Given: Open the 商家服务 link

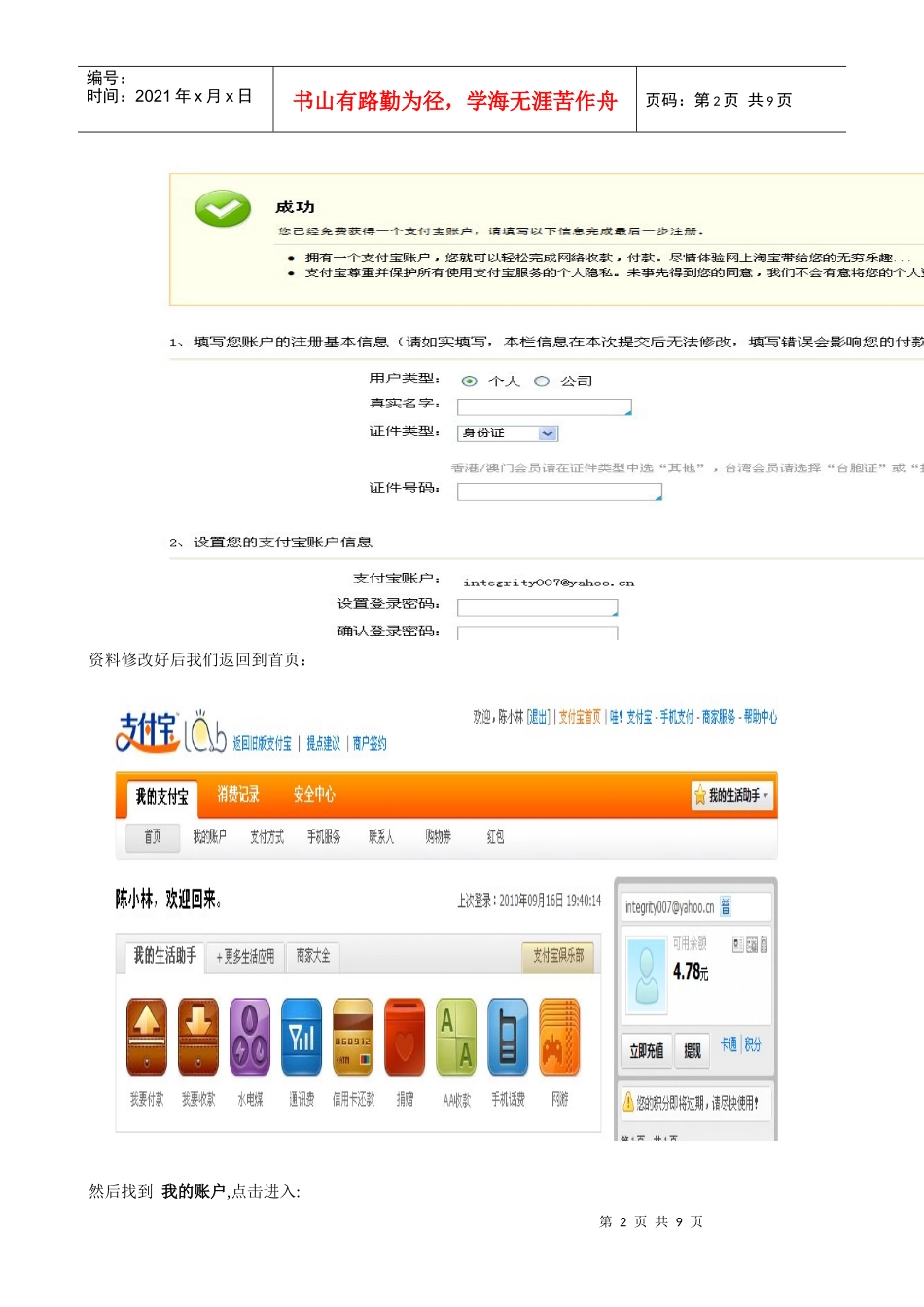Looking at the screenshot, I should click(719, 717).
